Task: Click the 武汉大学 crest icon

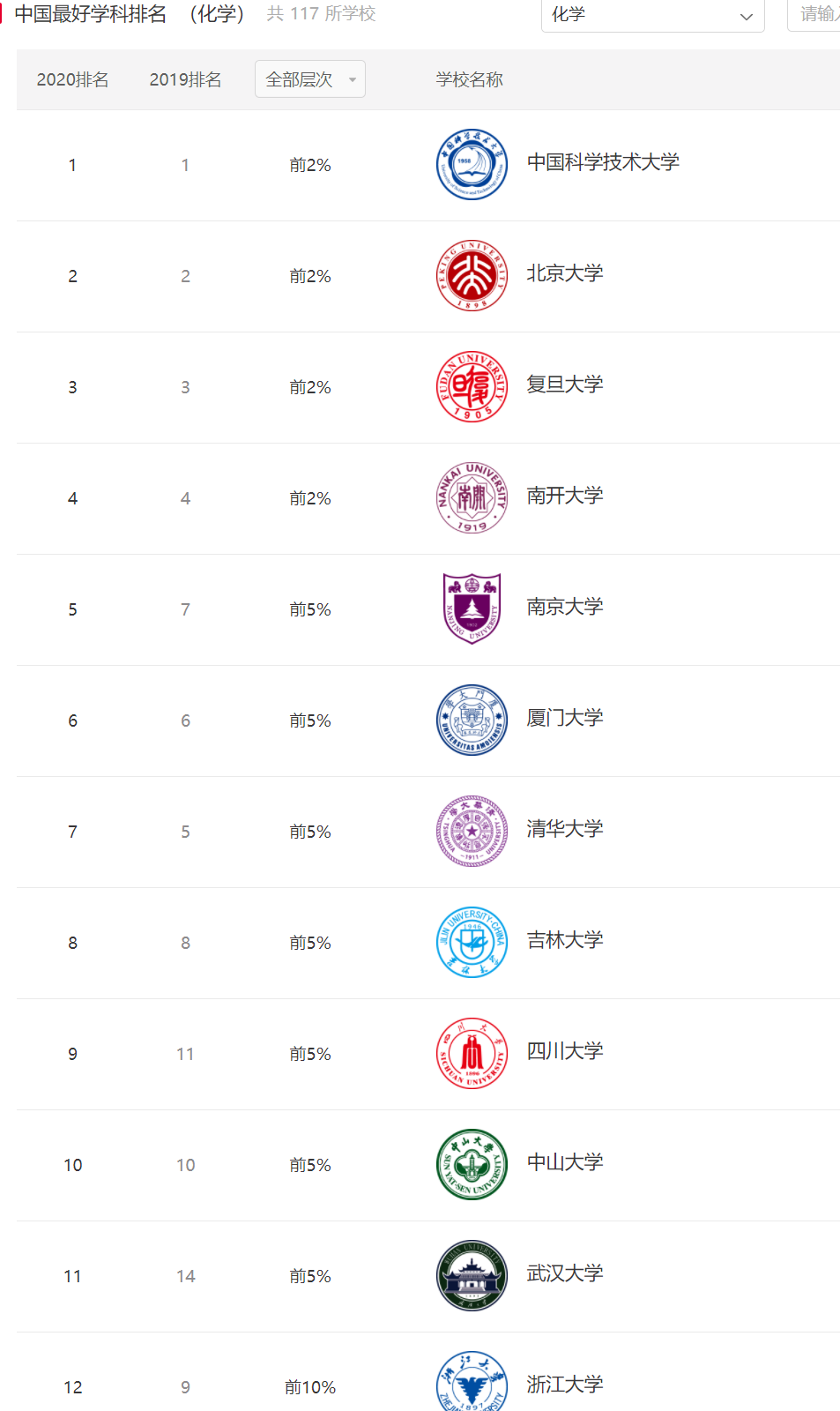Action: [x=472, y=1275]
